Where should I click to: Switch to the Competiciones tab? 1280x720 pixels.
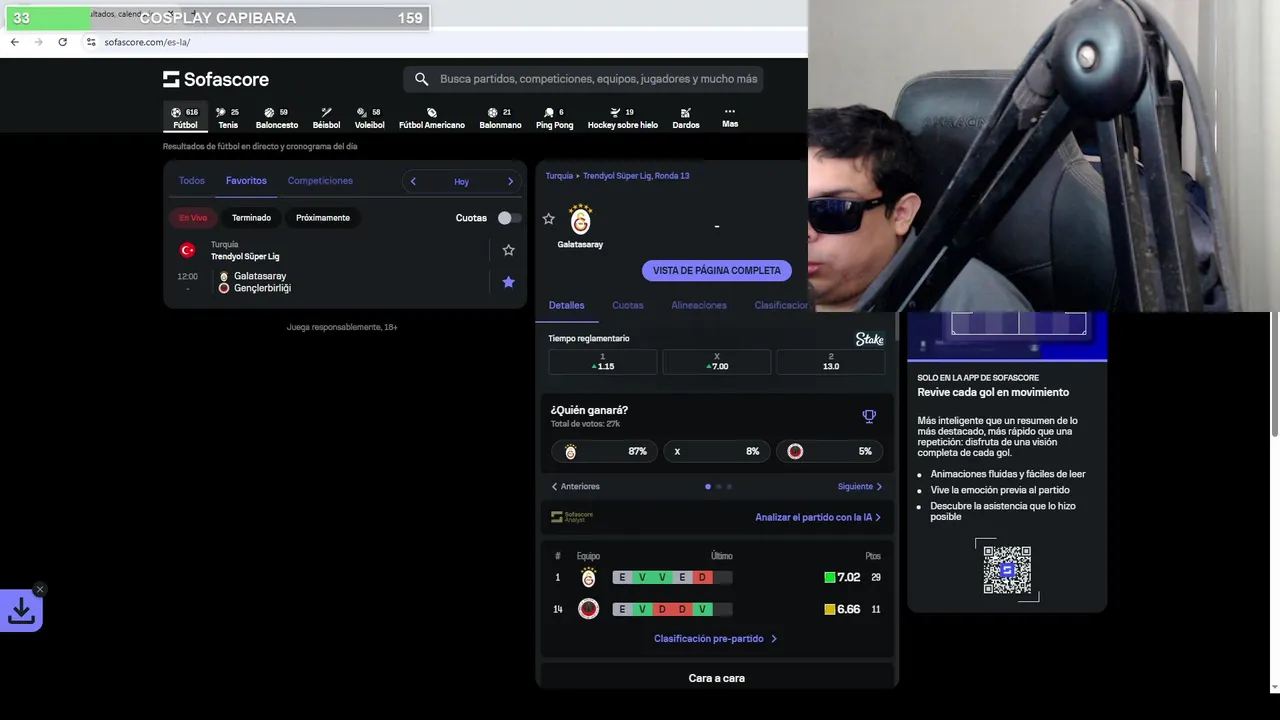[x=320, y=181]
